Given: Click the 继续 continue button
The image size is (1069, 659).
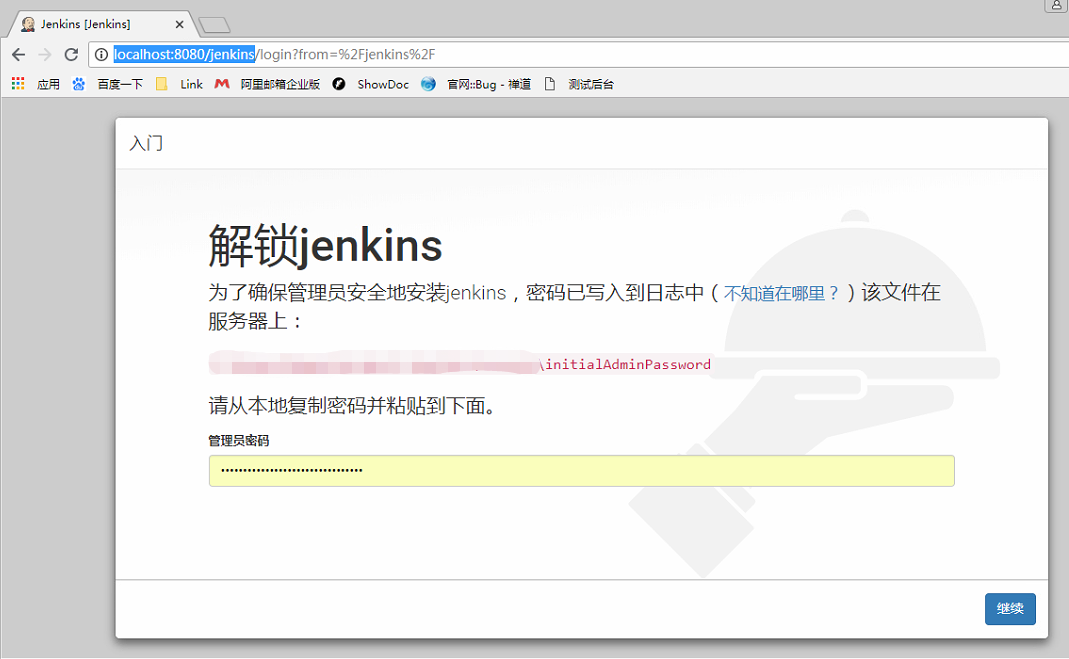Looking at the screenshot, I should 1010,609.
